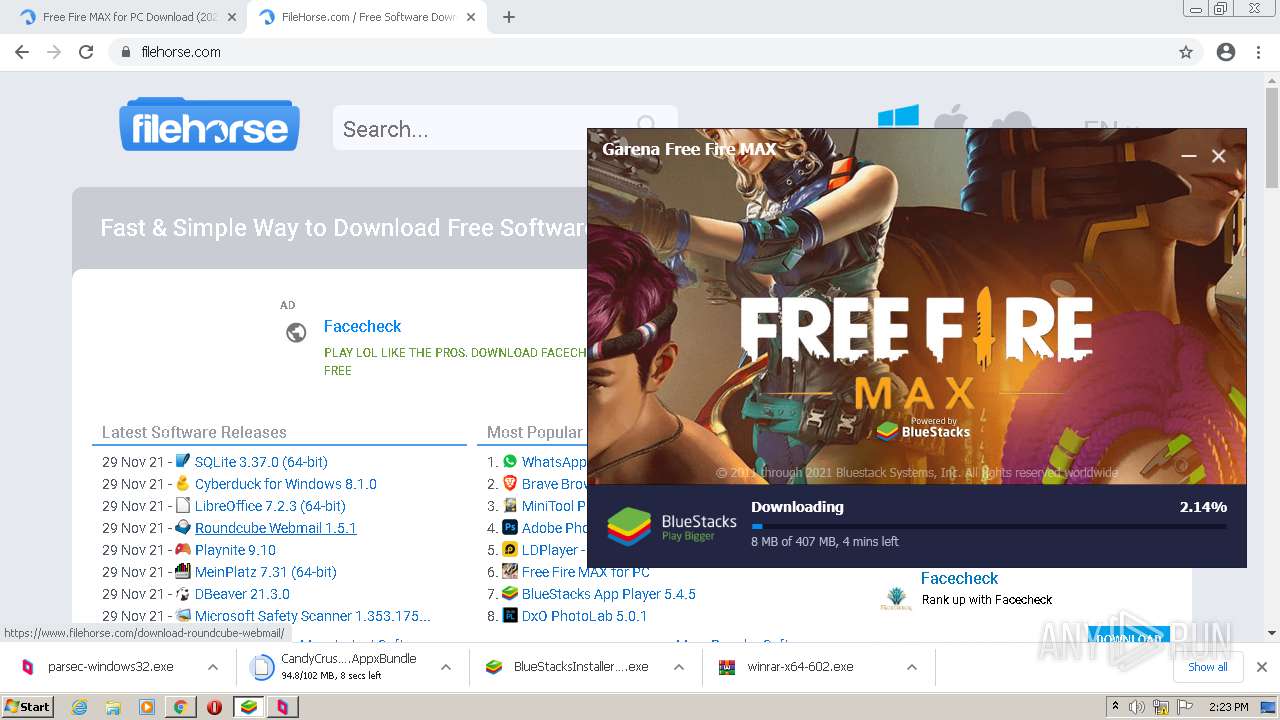Screen dimensions: 1280x720
Task: Open Chrome profile avatar menu
Action: (x=1226, y=52)
